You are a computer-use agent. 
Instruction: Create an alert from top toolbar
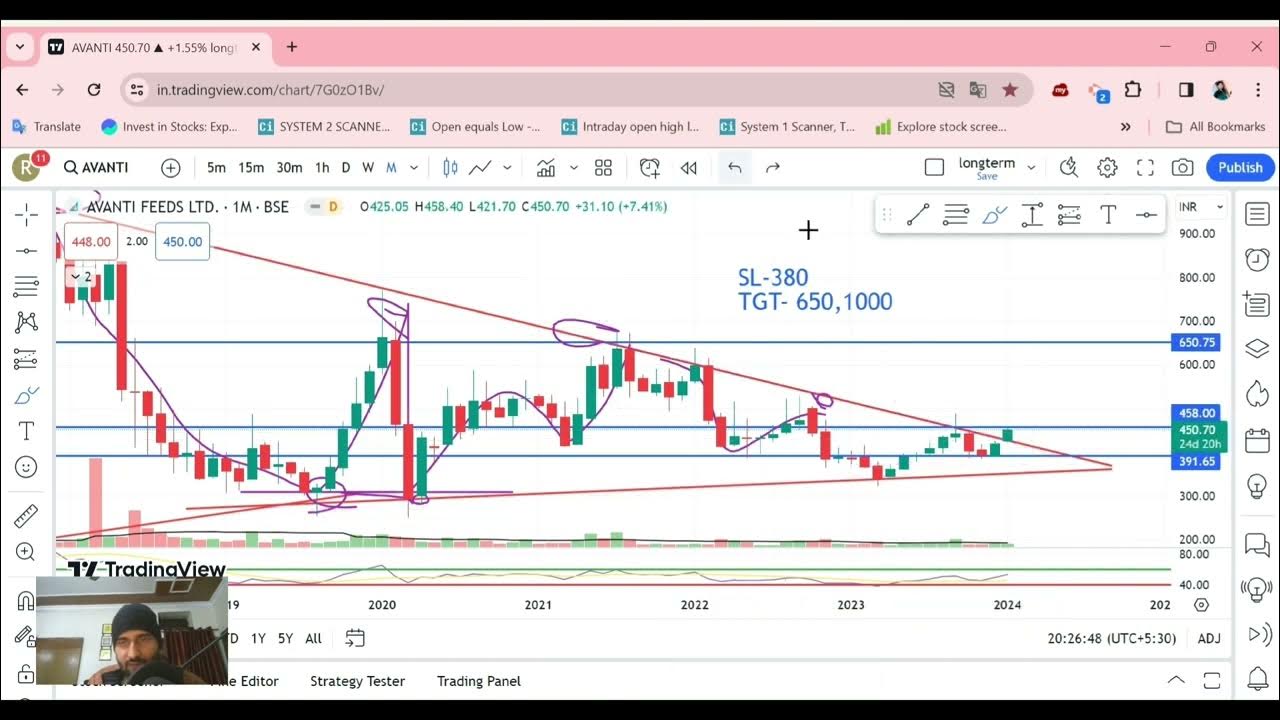650,167
